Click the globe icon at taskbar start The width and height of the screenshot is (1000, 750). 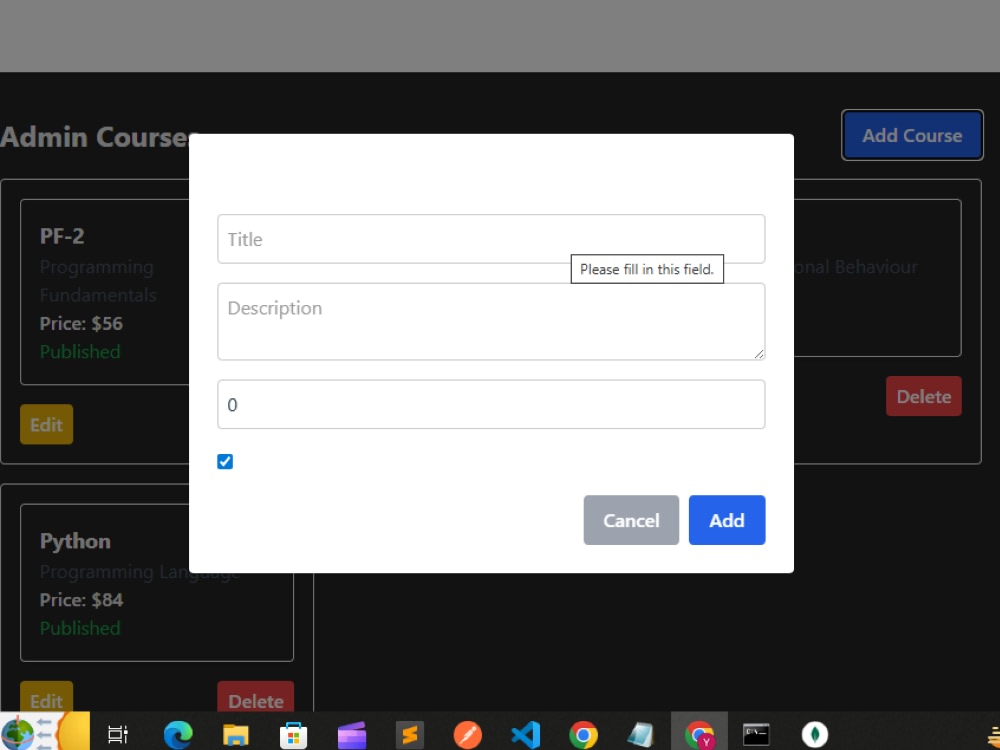pyautogui.click(x=18, y=733)
